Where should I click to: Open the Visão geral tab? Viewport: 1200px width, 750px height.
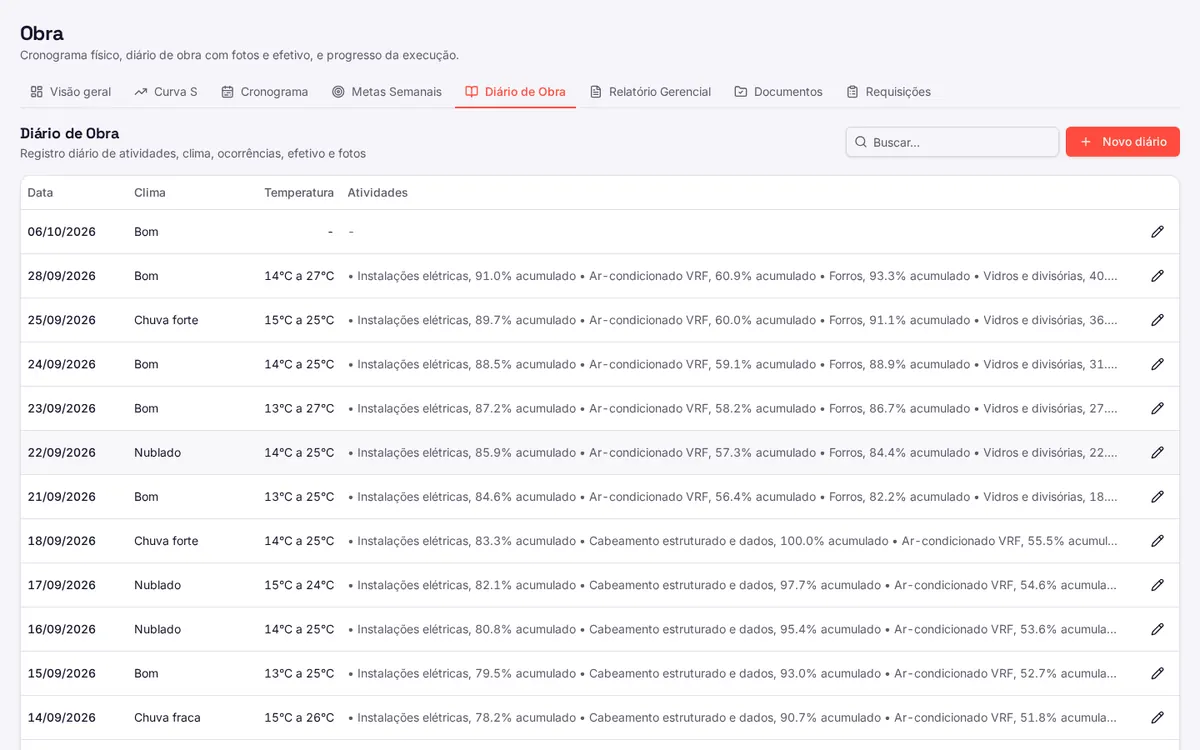(71, 91)
